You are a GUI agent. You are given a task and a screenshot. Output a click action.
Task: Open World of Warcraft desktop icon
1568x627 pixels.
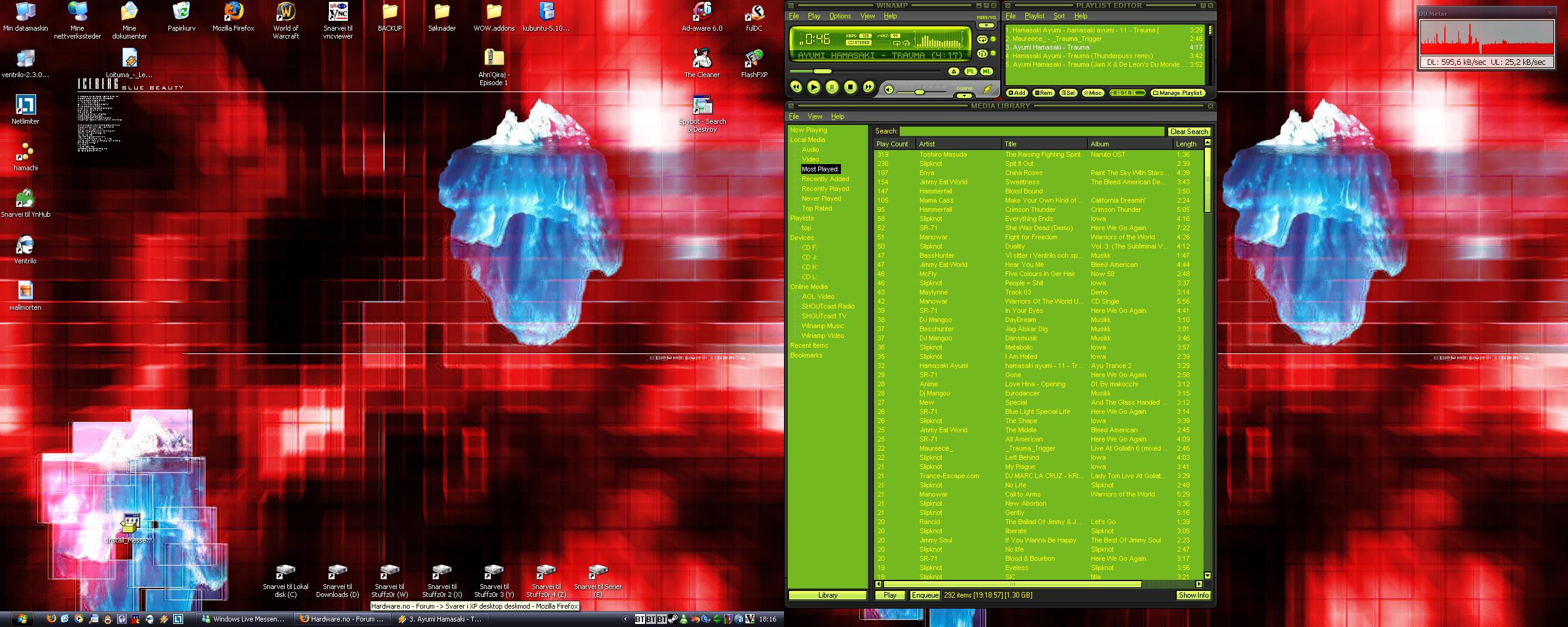(286, 20)
